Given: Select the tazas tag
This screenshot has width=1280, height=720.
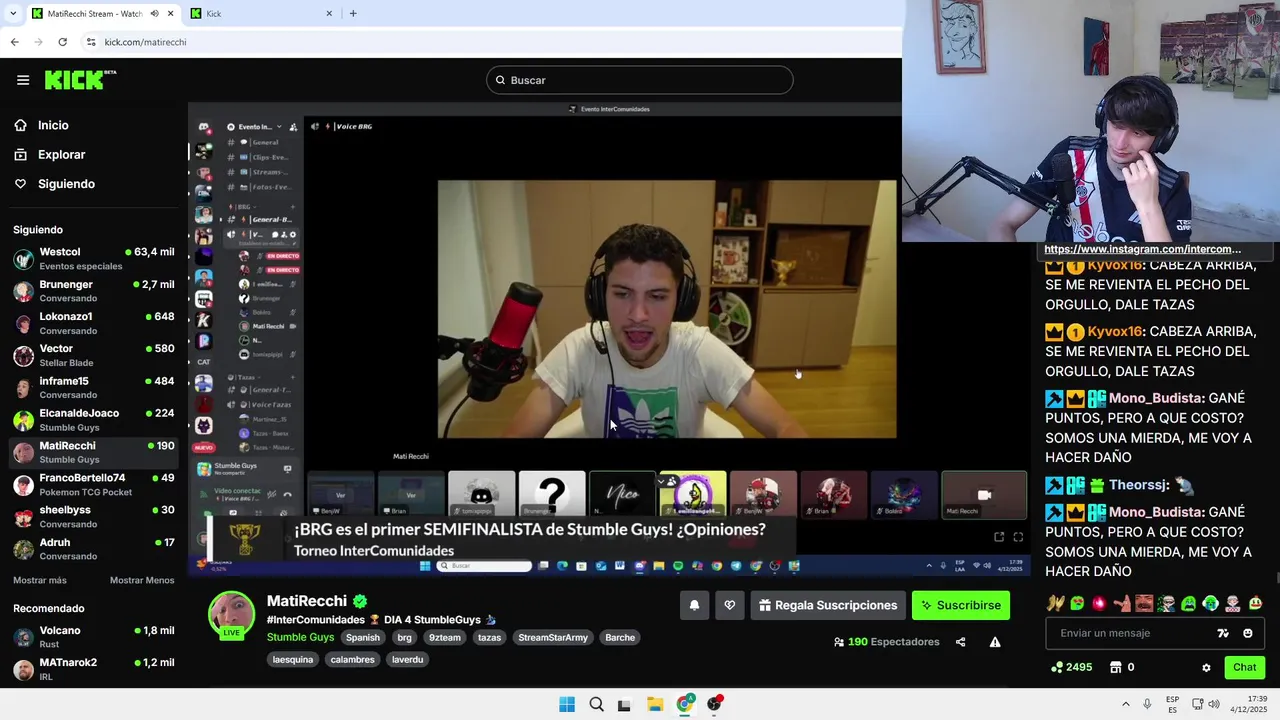Looking at the screenshot, I should point(490,637).
